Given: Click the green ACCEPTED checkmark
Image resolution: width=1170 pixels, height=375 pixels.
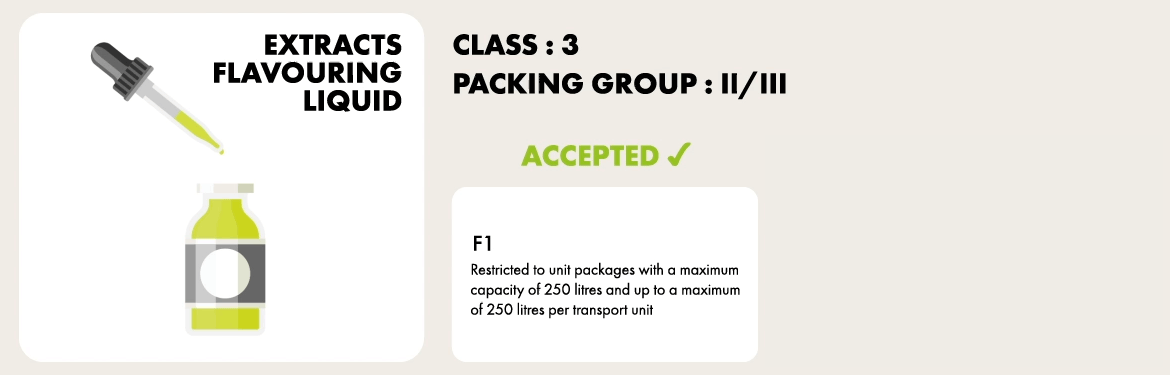Looking at the screenshot, I should point(680,155).
